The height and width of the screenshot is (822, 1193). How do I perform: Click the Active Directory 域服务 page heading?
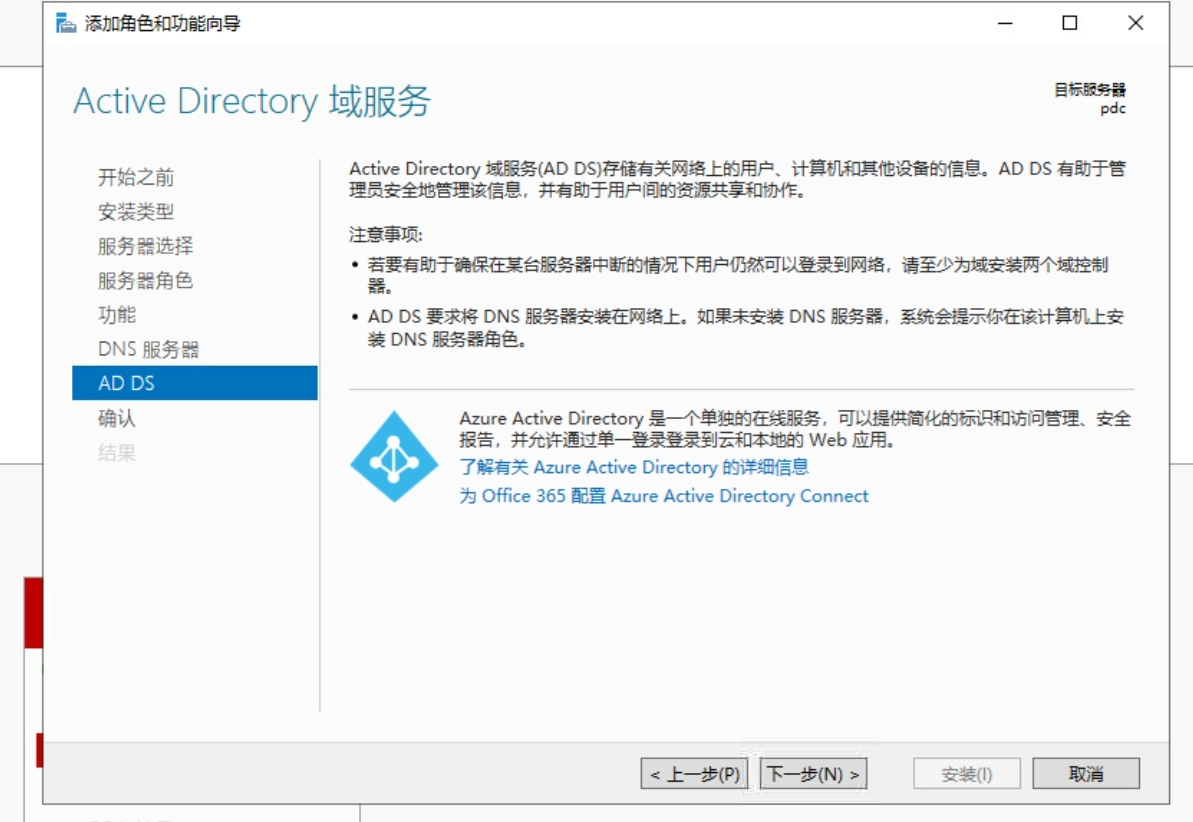click(252, 101)
